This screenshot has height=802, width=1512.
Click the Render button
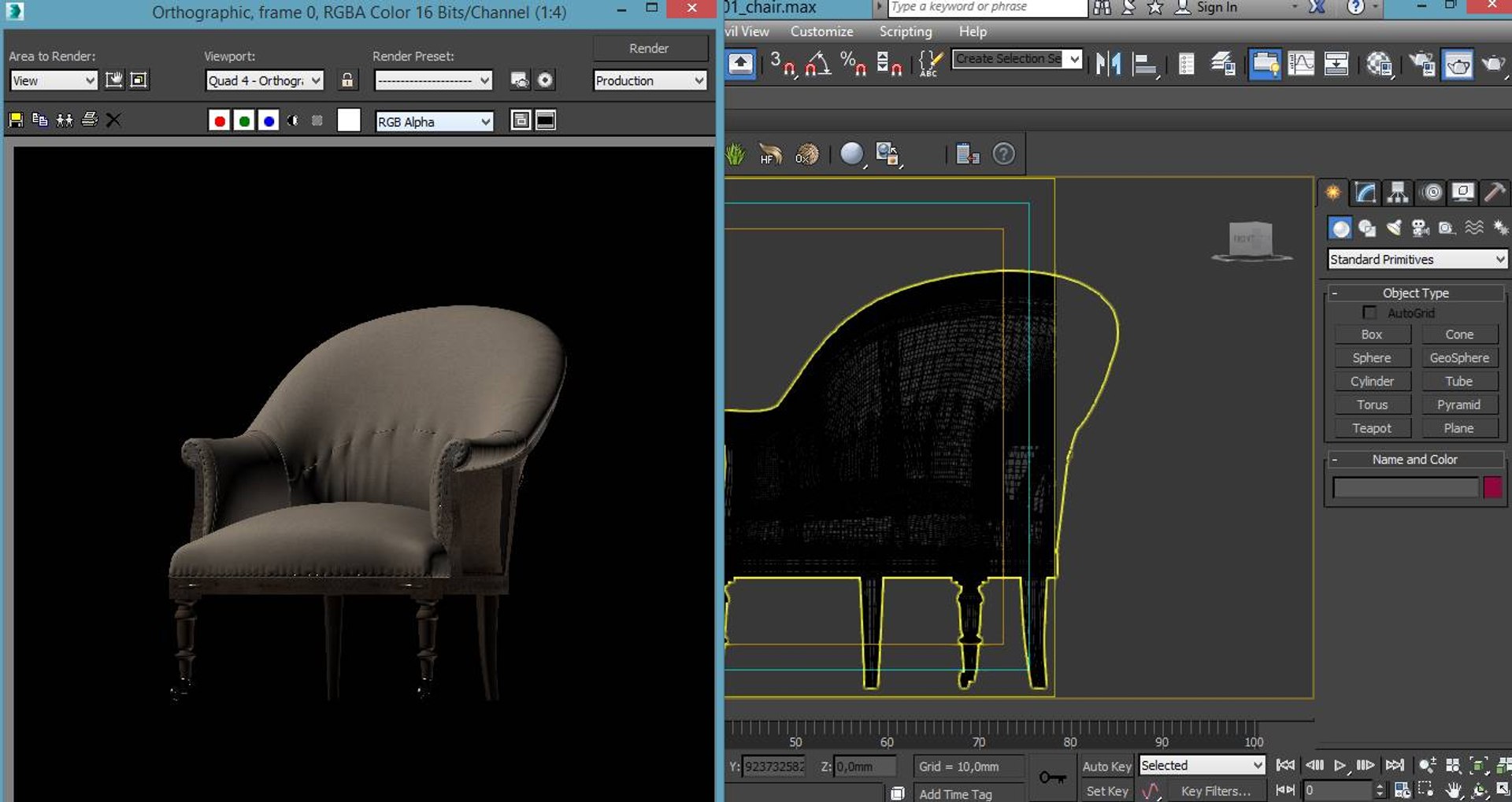650,48
